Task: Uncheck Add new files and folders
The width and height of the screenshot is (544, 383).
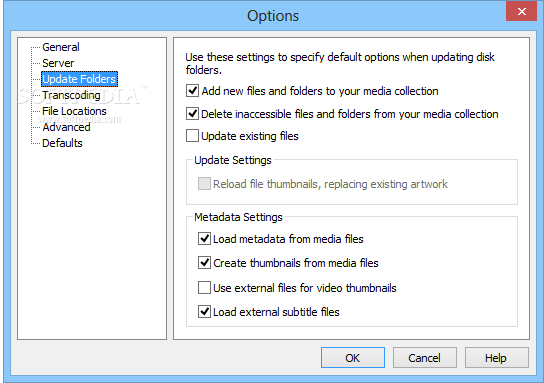Action: tap(192, 91)
